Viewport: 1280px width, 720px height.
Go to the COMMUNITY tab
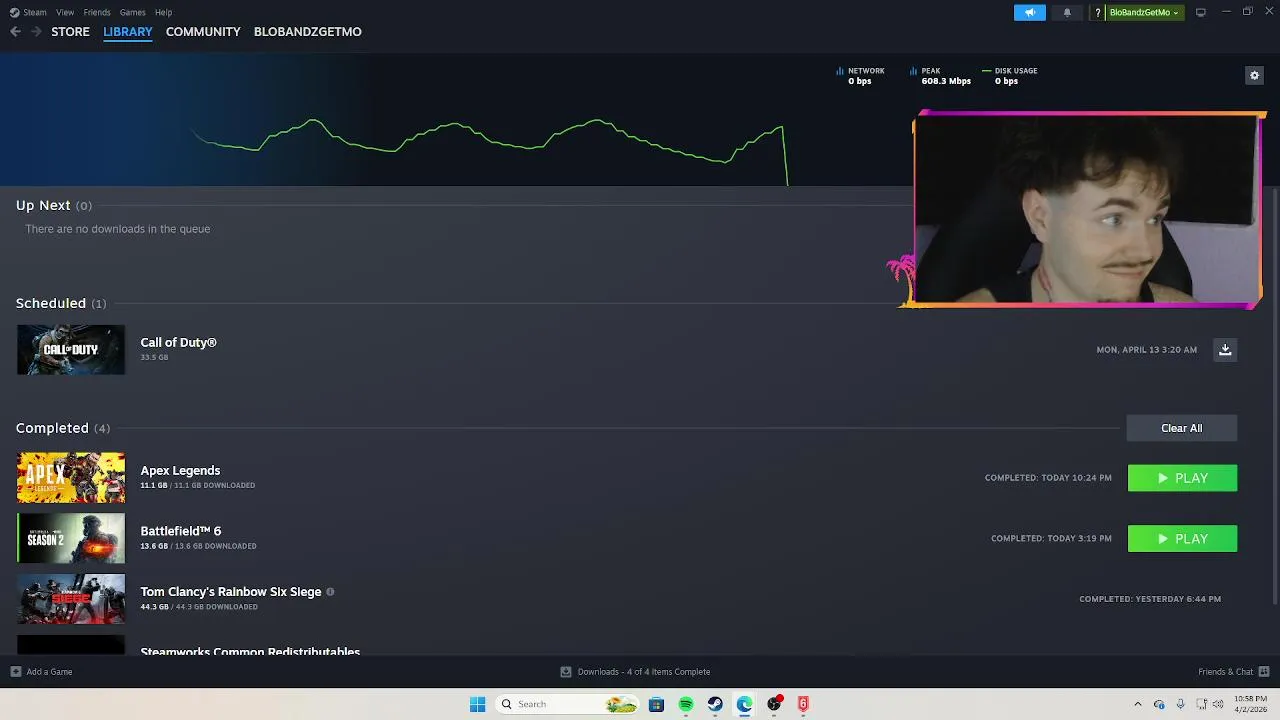pos(203,32)
